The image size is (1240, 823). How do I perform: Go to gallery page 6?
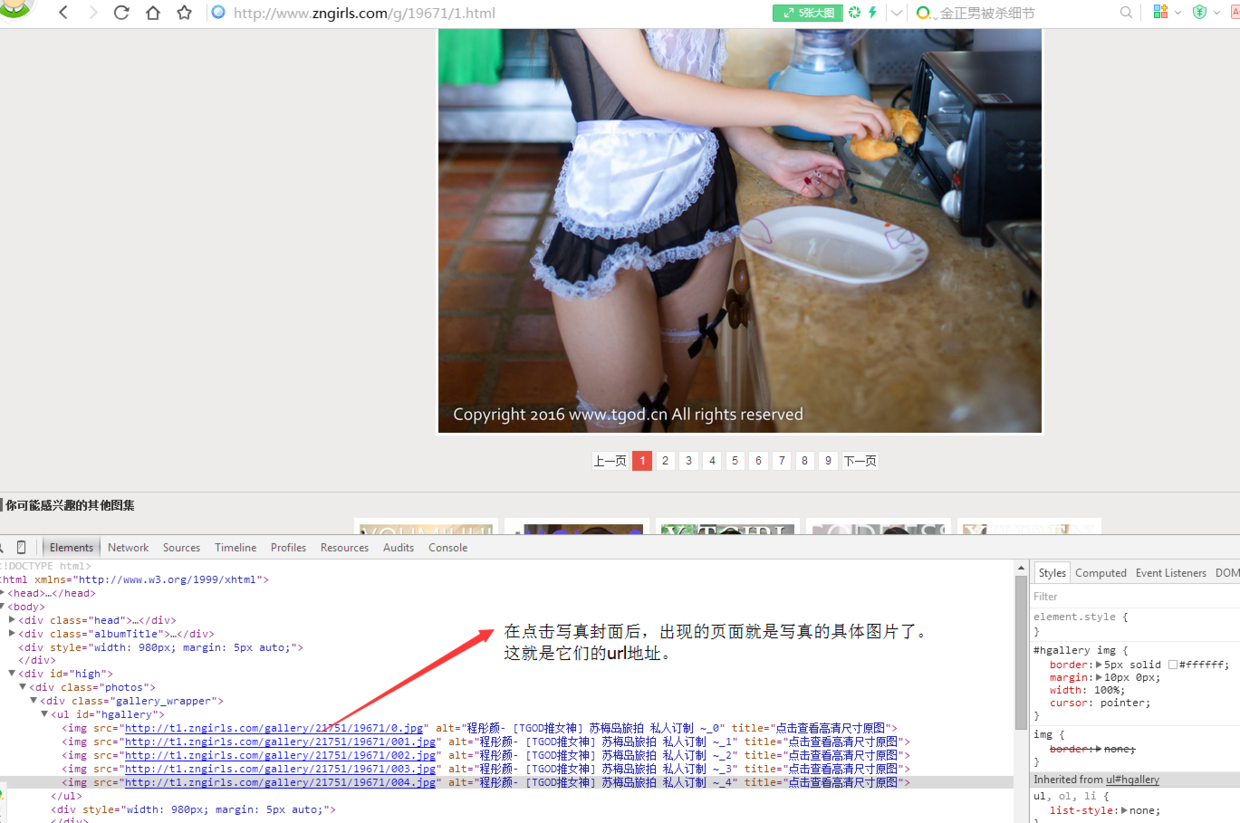(758, 461)
